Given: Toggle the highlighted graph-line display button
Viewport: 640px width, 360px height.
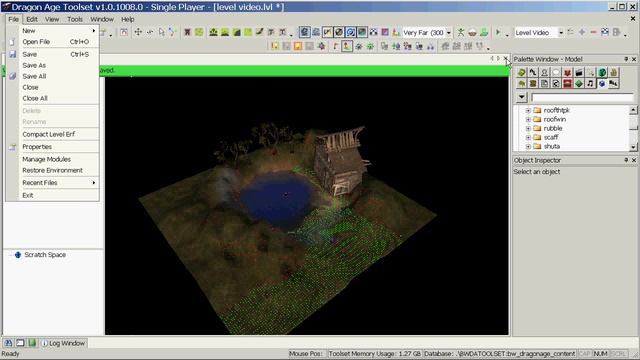Looking at the screenshot, I should (327, 32).
